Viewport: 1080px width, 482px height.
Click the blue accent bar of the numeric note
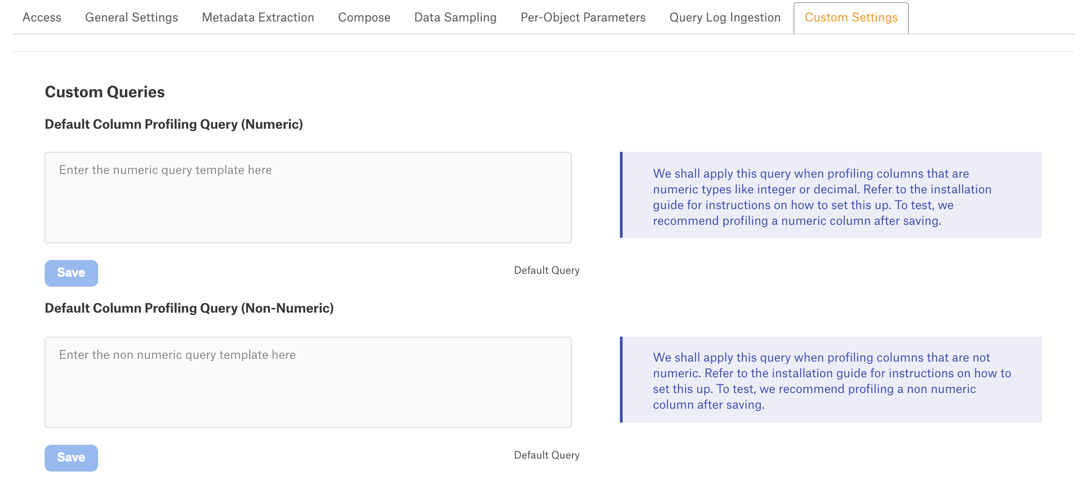[x=621, y=195]
